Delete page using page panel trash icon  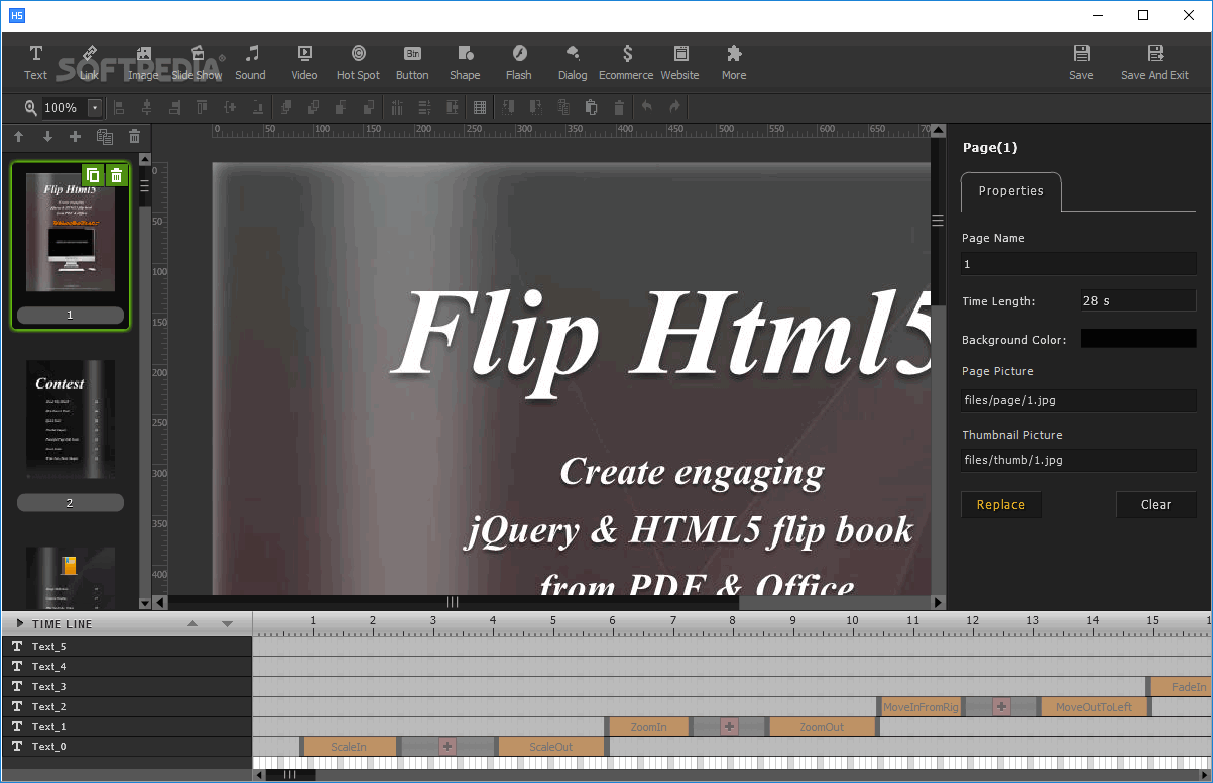[134, 137]
